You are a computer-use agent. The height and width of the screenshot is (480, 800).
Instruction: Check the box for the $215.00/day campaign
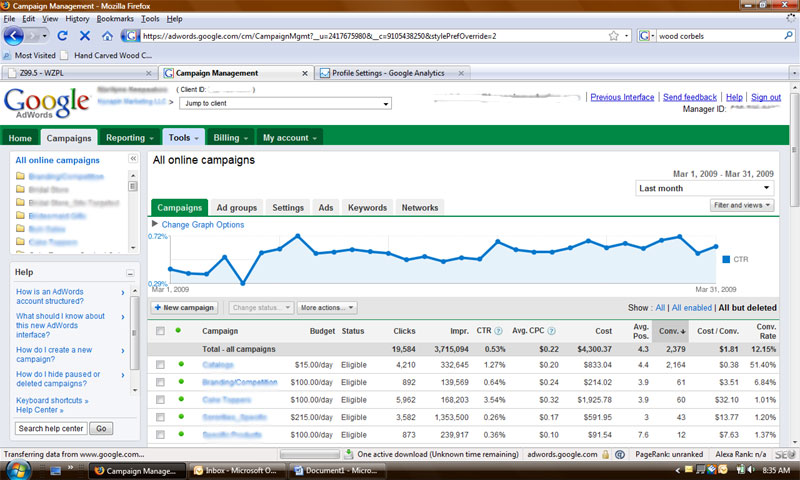pyautogui.click(x=160, y=417)
